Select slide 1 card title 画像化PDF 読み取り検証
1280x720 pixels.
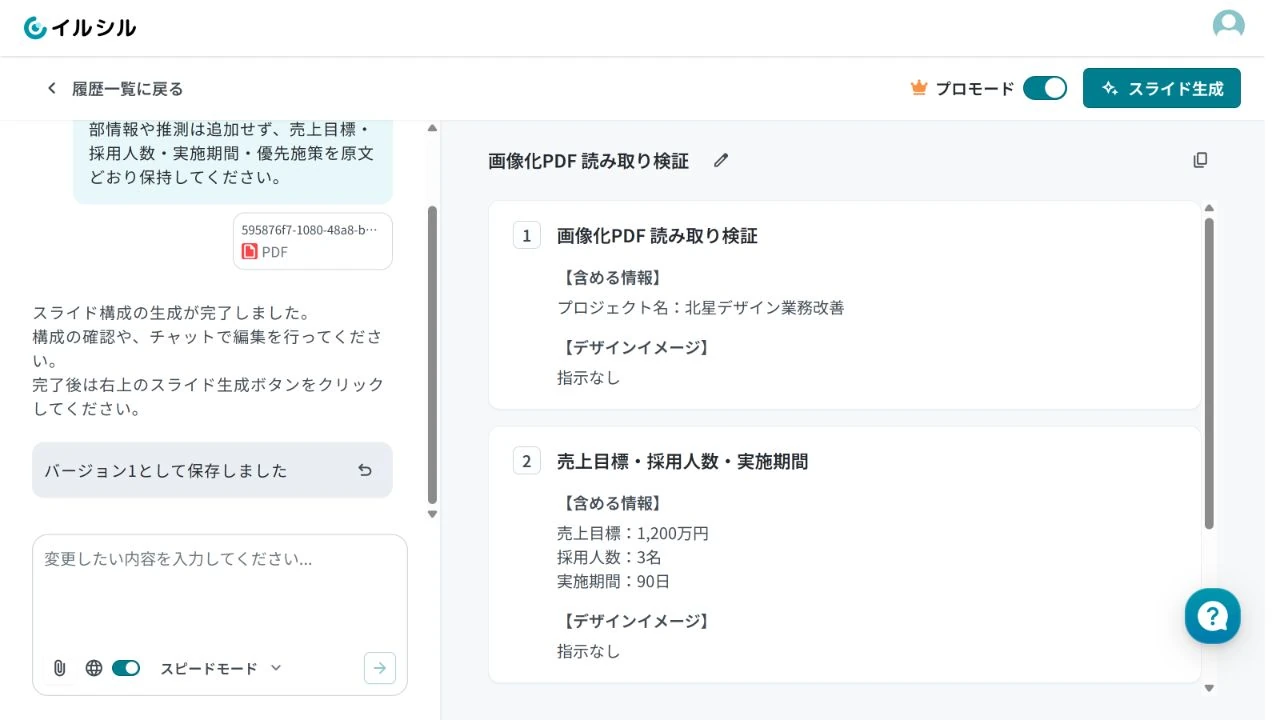point(657,236)
